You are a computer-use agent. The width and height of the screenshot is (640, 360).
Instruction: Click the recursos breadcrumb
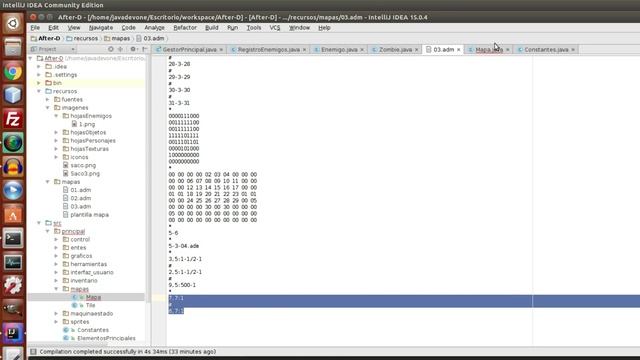[x=82, y=38]
